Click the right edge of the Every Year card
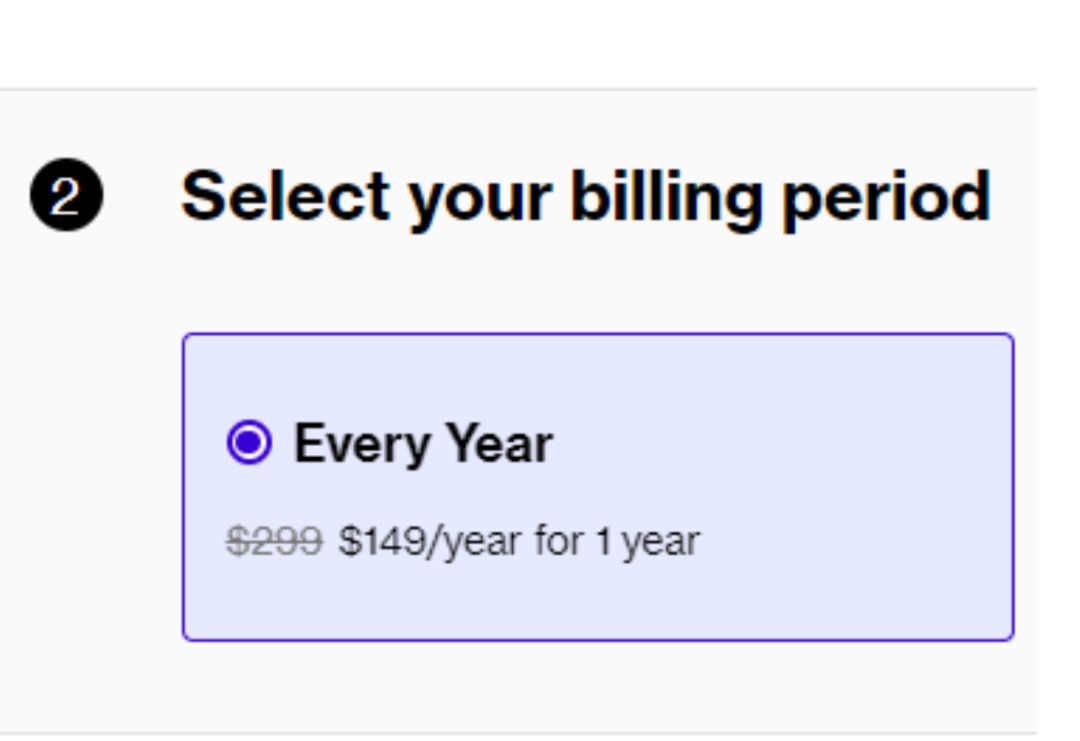This screenshot has width=1080, height=741. tap(1013, 487)
